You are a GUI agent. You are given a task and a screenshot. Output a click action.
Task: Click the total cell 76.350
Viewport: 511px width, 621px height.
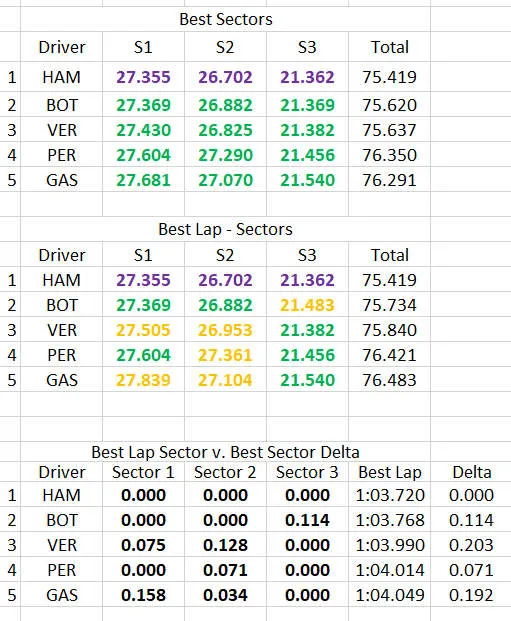tap(390, 155)
